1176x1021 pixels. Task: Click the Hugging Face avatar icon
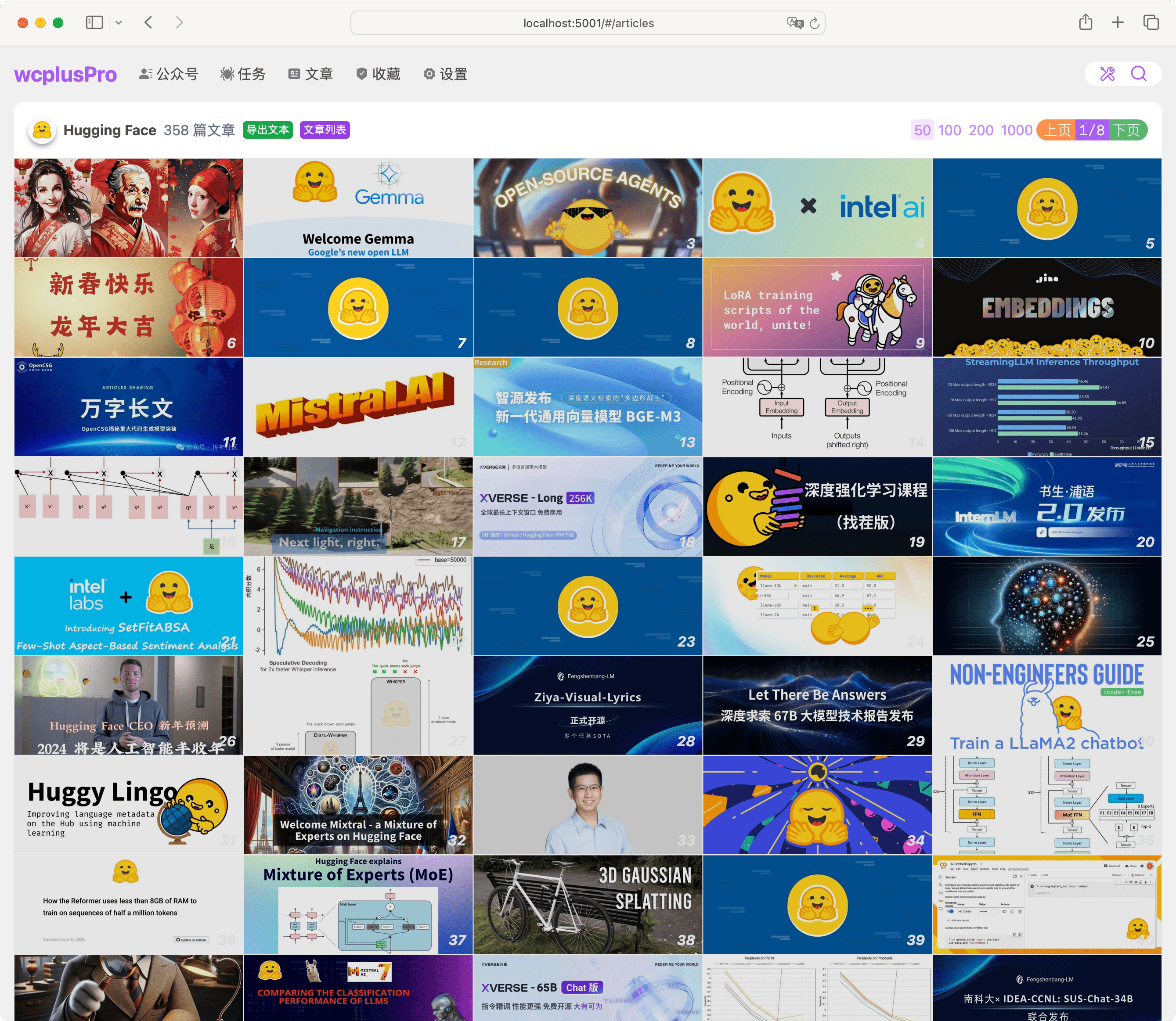(x=42, y=130)
